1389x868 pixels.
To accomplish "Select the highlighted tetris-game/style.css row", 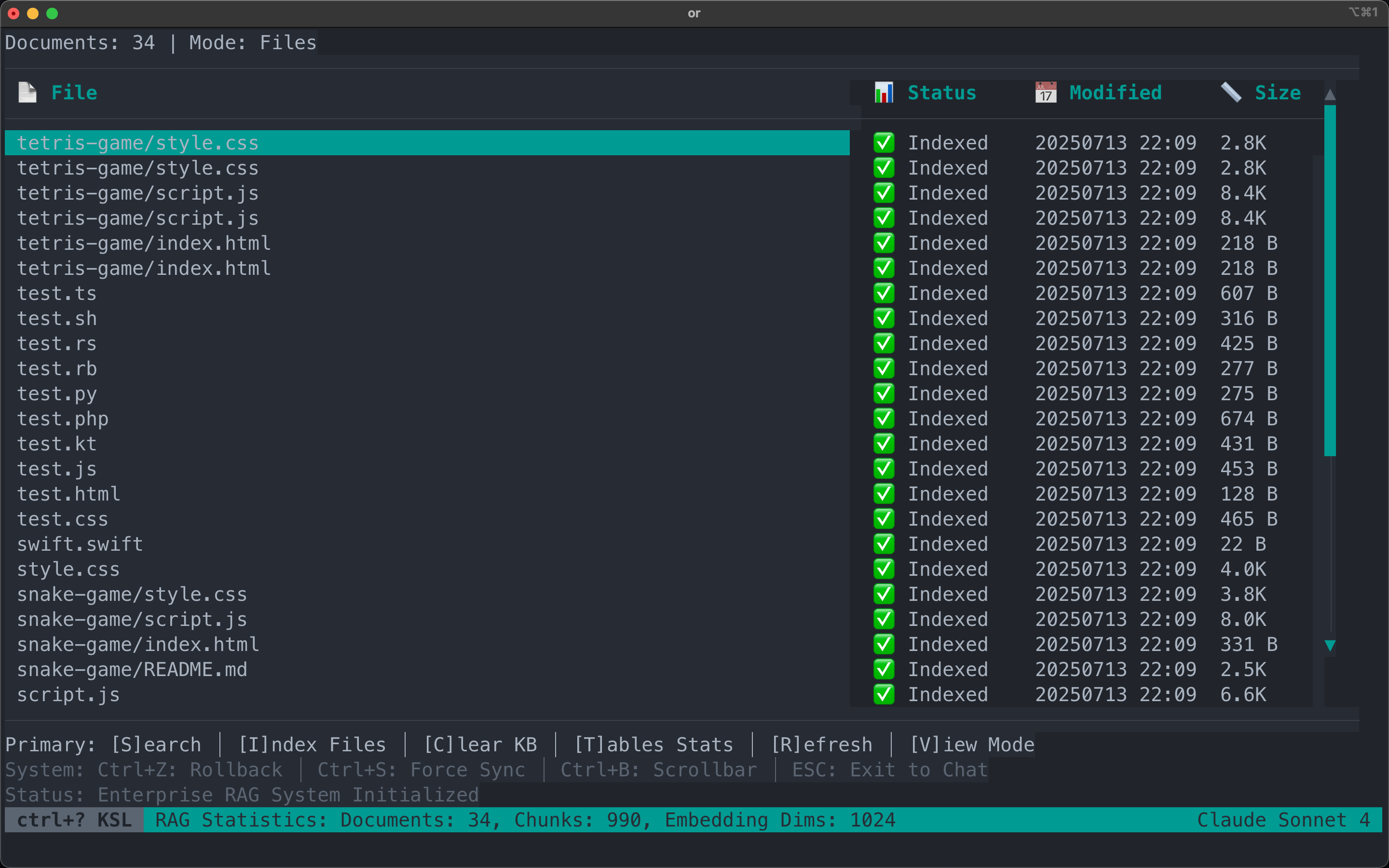I will pos(427,143).
